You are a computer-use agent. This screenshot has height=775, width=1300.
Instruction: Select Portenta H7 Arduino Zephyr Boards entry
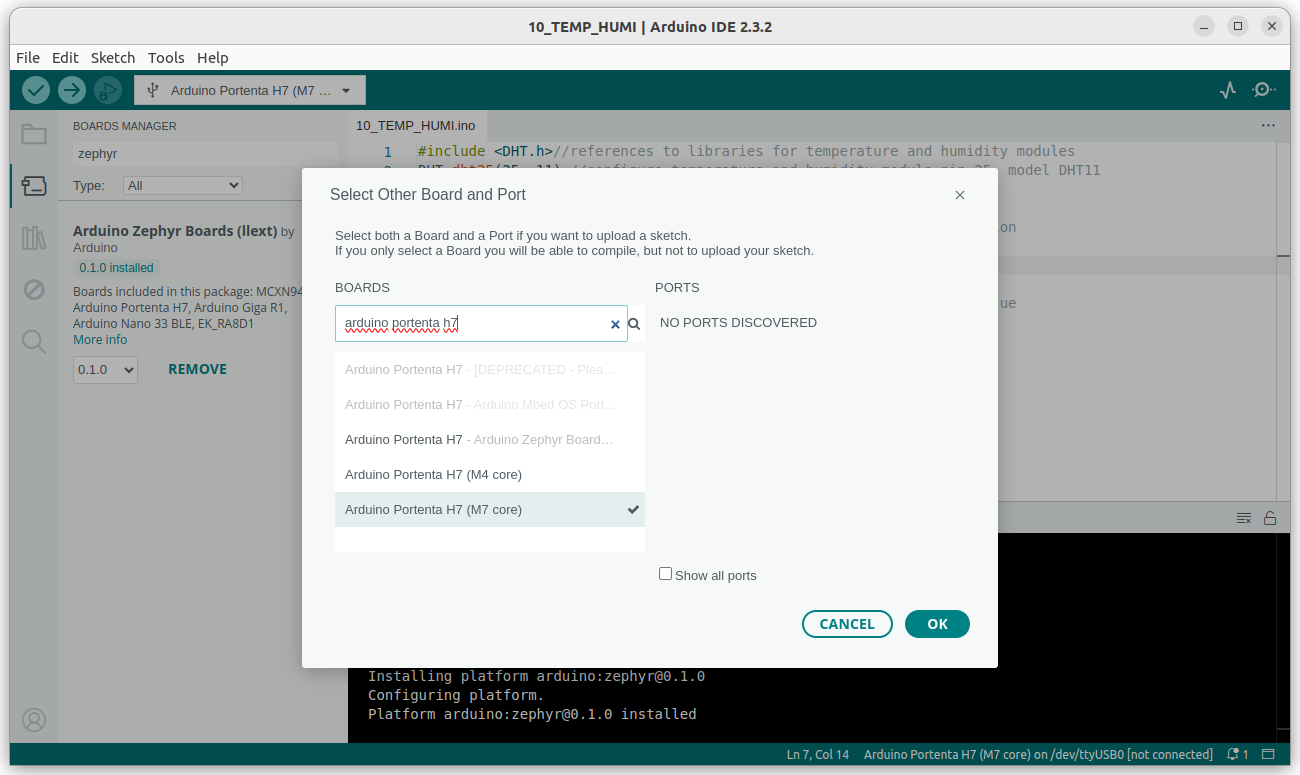490,440
